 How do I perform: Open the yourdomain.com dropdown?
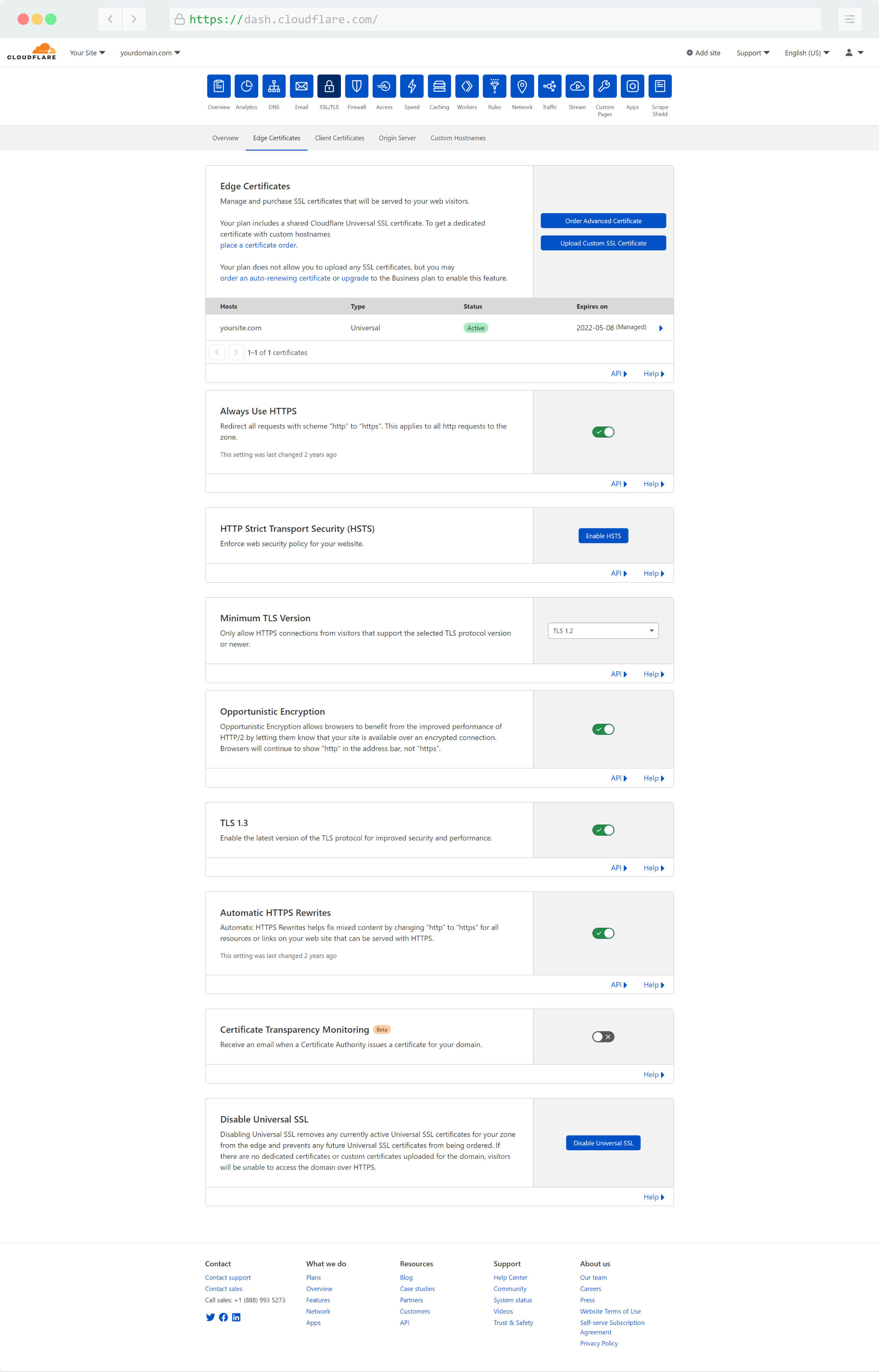150,52
